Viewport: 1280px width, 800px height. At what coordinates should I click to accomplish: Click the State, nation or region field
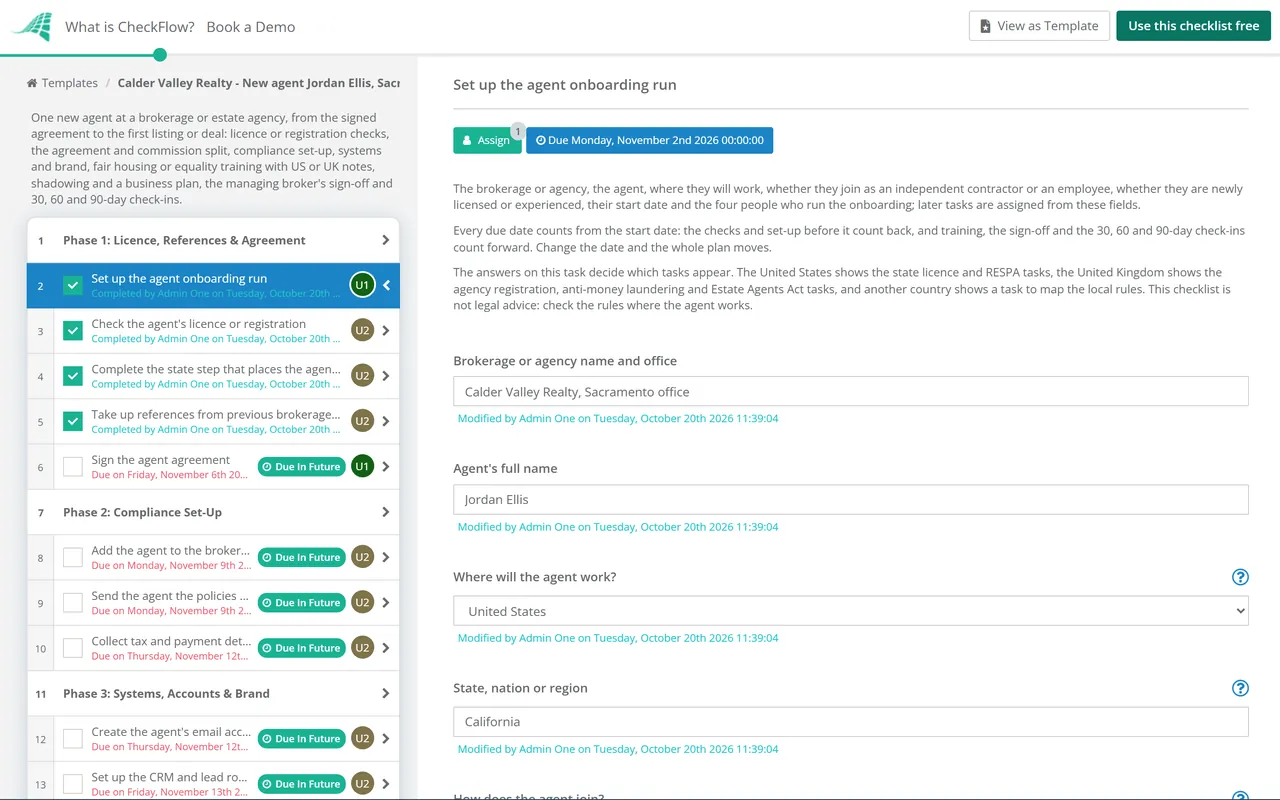[x=851, y=722]
